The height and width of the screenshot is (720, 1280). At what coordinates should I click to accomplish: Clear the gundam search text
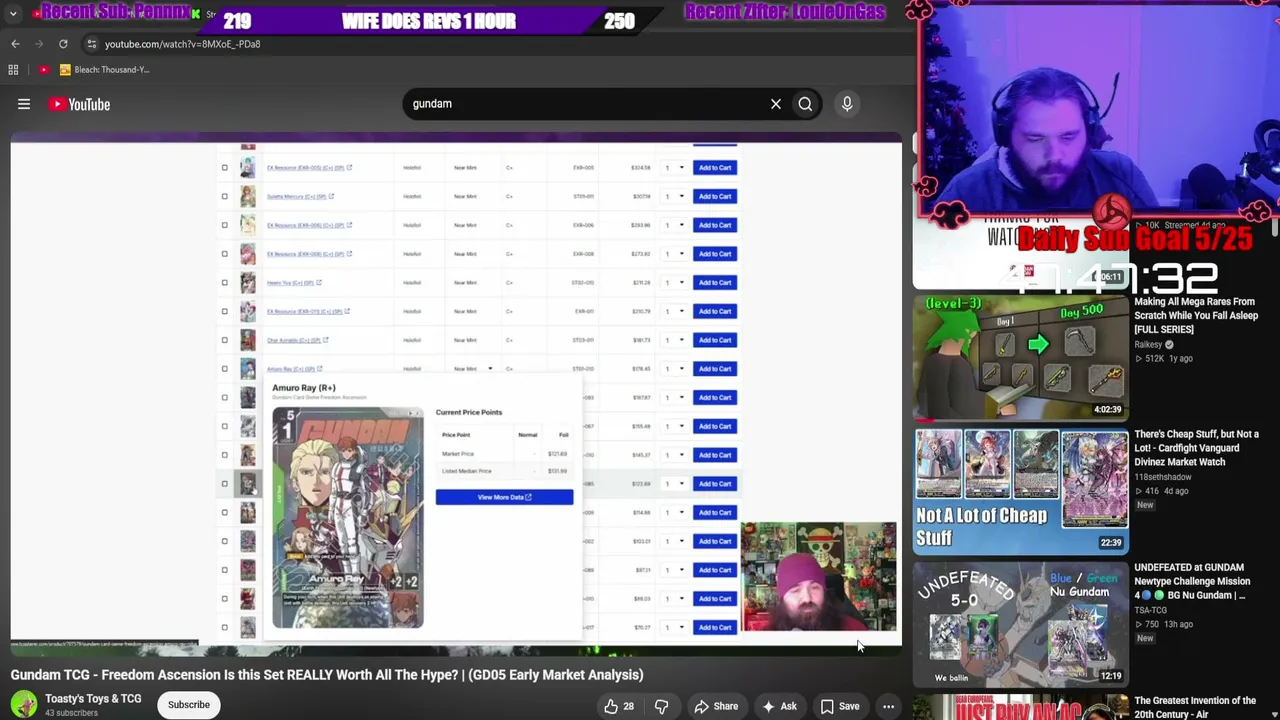776,104
